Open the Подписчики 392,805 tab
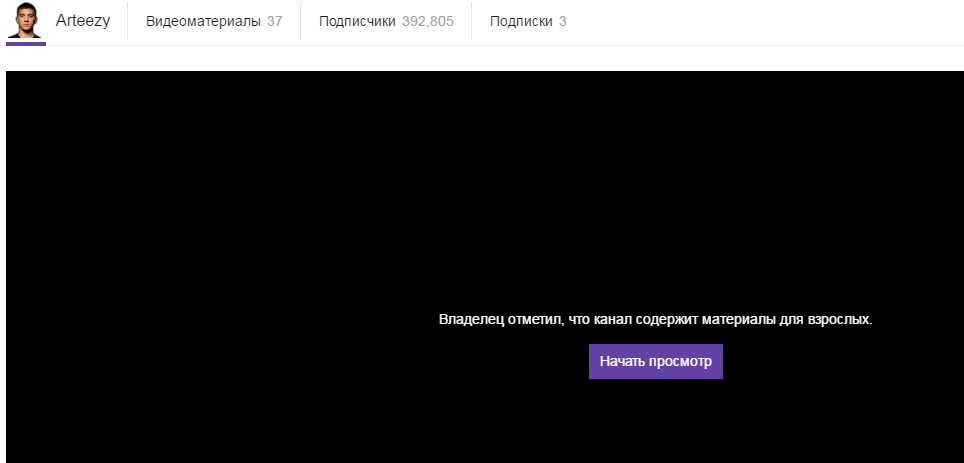Screen dimensions: 964x463 tap(386, 21)
